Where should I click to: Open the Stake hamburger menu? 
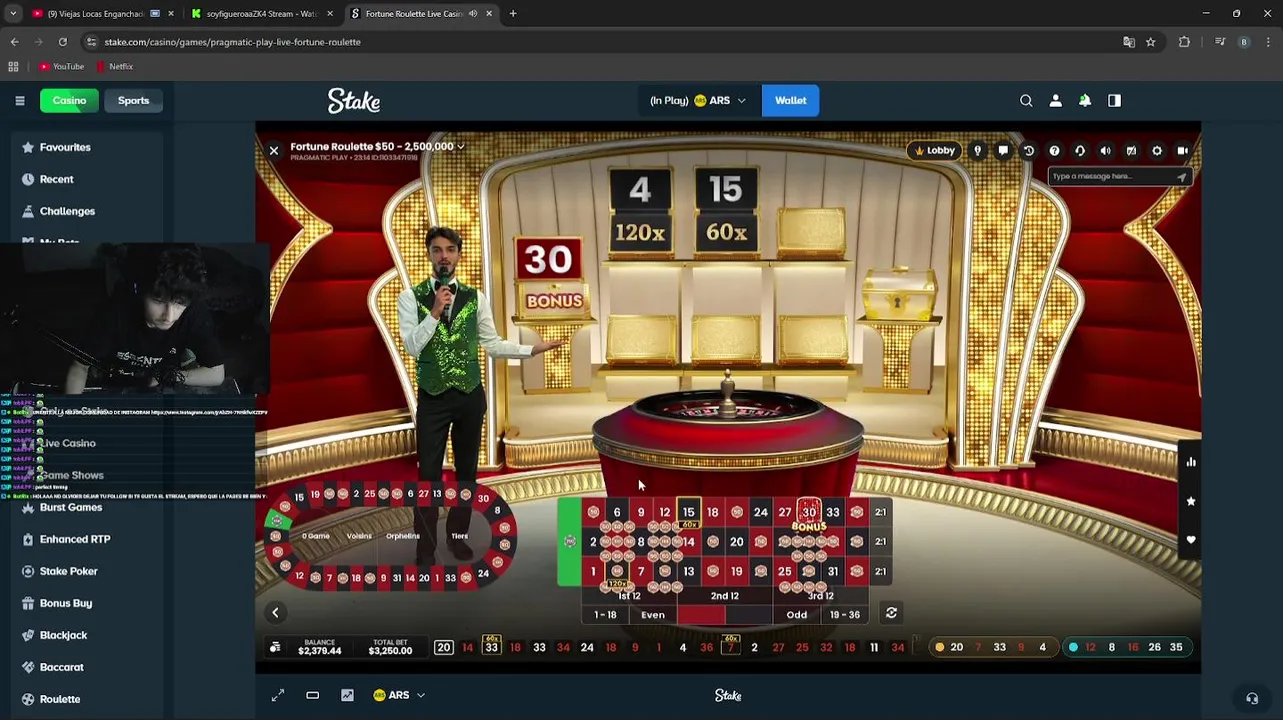(19, 100)
